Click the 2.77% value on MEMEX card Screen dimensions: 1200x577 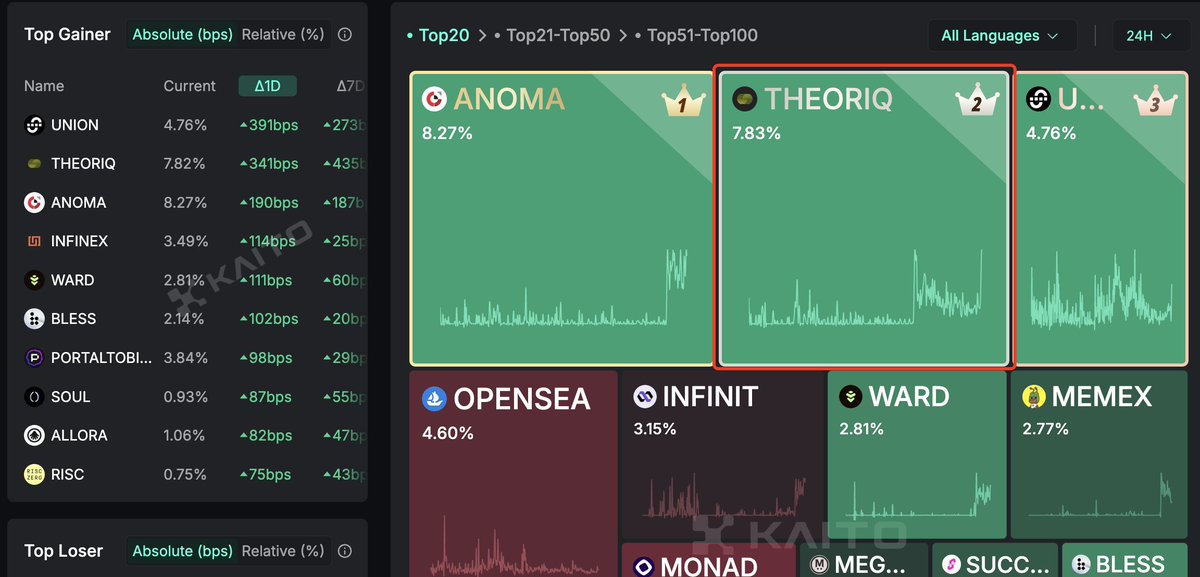tap(1045, 429)
